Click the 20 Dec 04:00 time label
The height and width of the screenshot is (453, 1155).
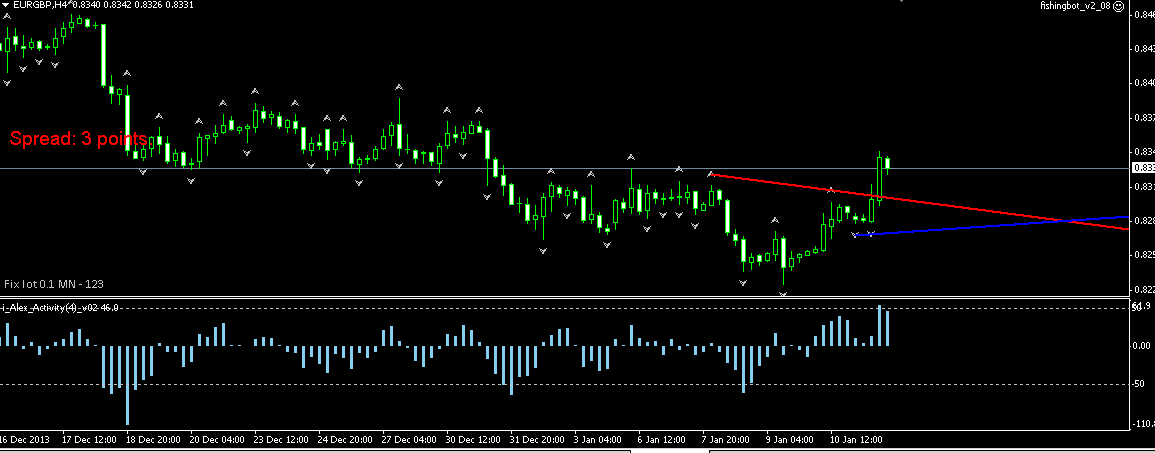pyautogui.click(x=217, y=439)
